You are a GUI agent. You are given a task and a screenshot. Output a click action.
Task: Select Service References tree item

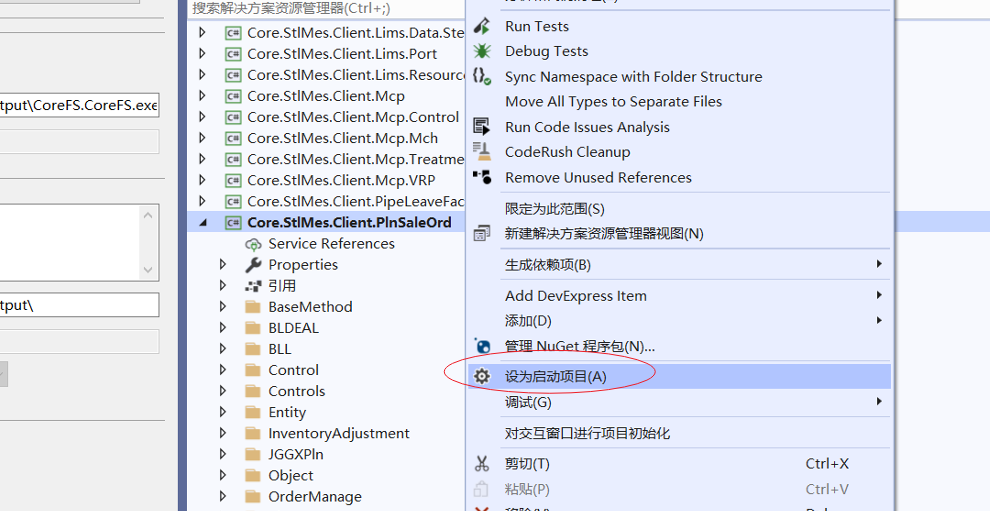click(331, 244)
